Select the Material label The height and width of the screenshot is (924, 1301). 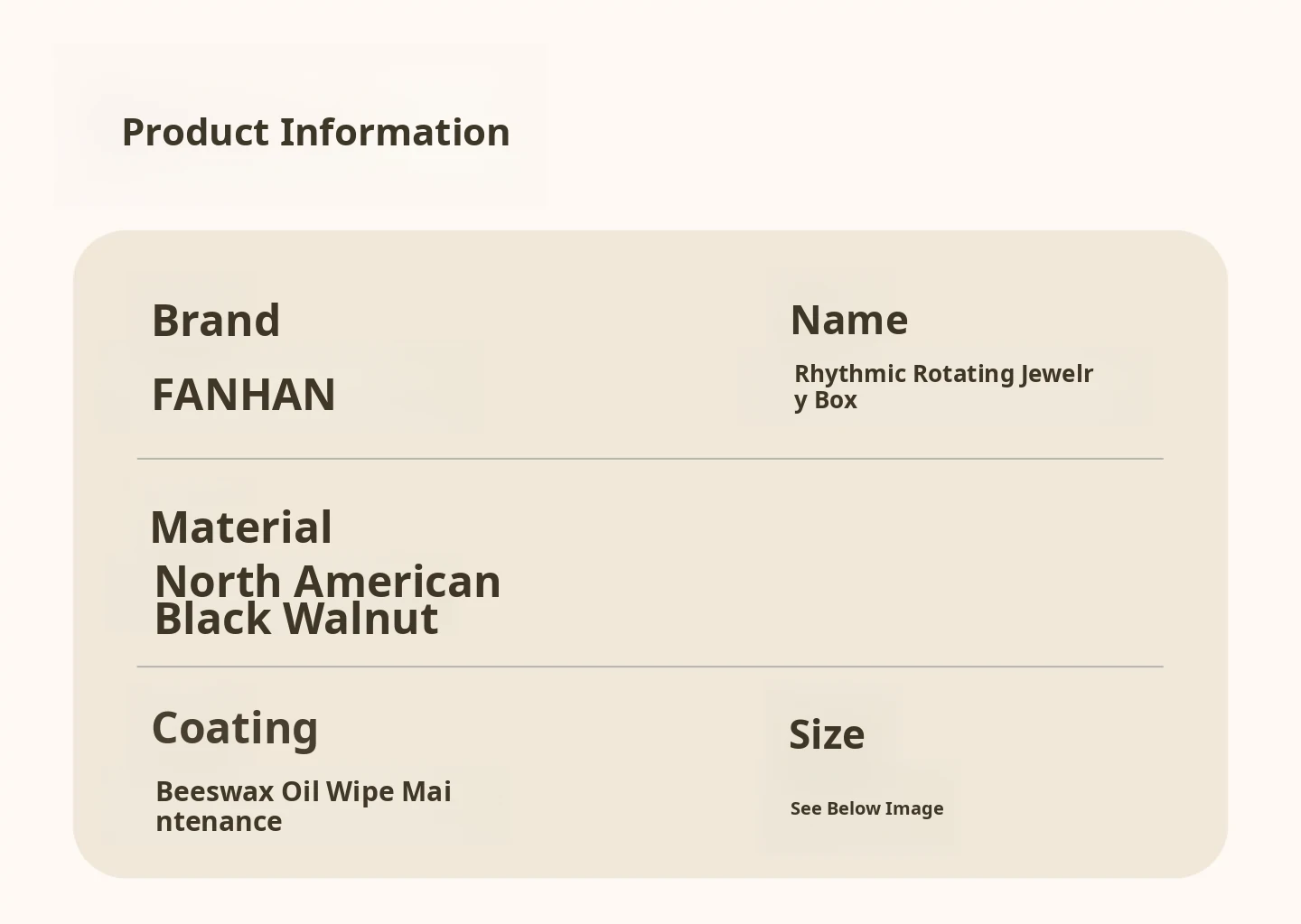point(241,527)
